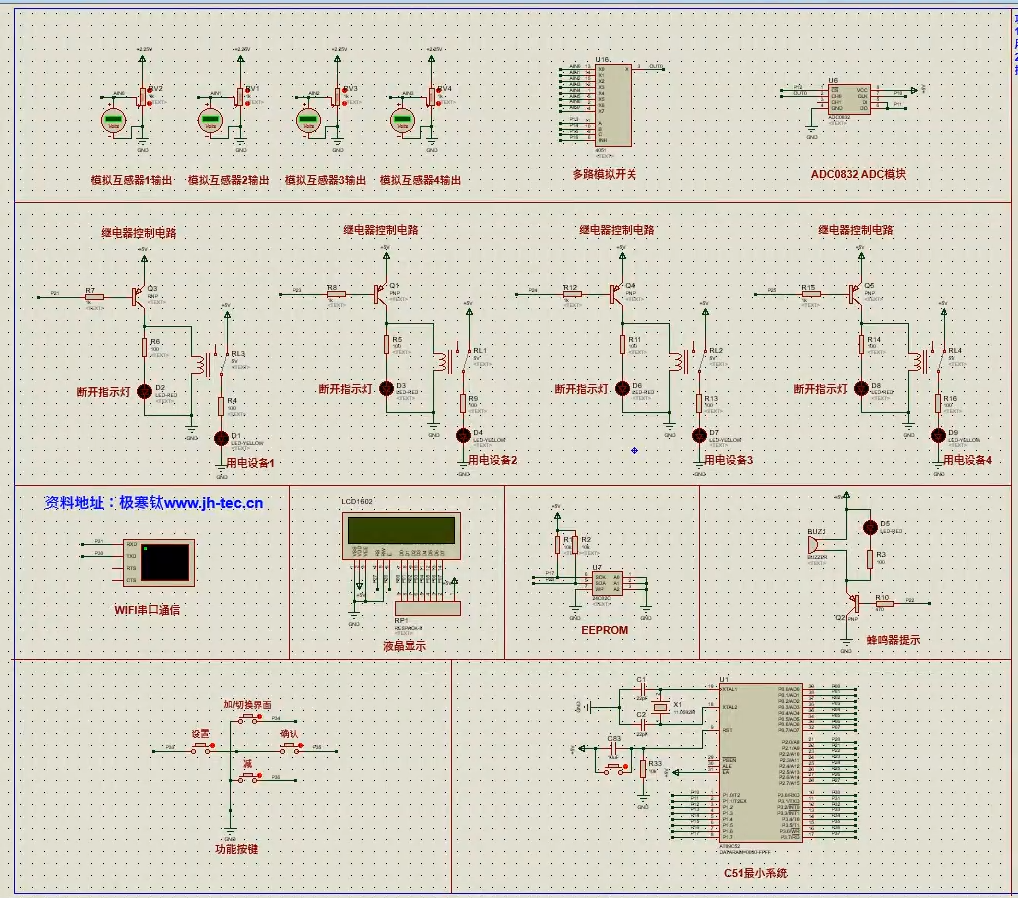The image size is (1018, 898).
Task: Click the yellow LED D9 for 用电设备4
Action: tap(938, 435)
